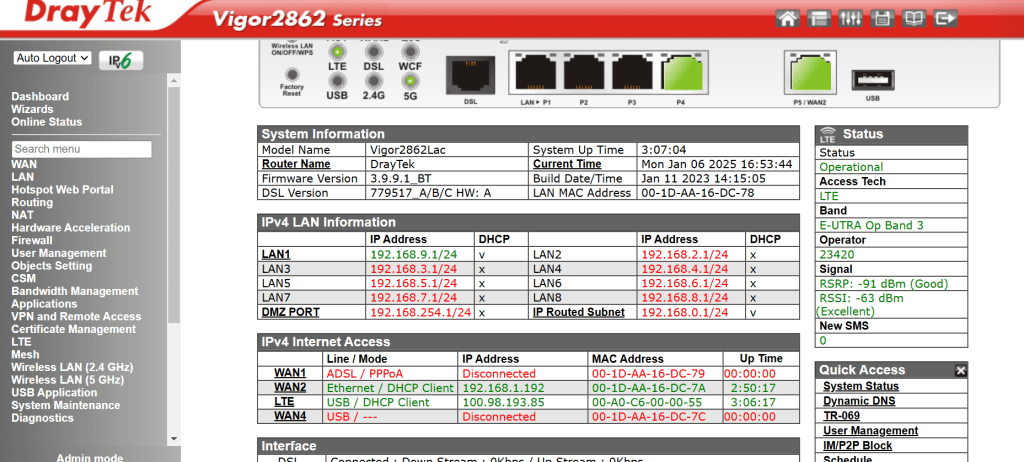Image resolution: width=1024 pixels, height=462 pixels.
Task: Open Wireless LAN (5 GHz) menu
Action: 67,380
